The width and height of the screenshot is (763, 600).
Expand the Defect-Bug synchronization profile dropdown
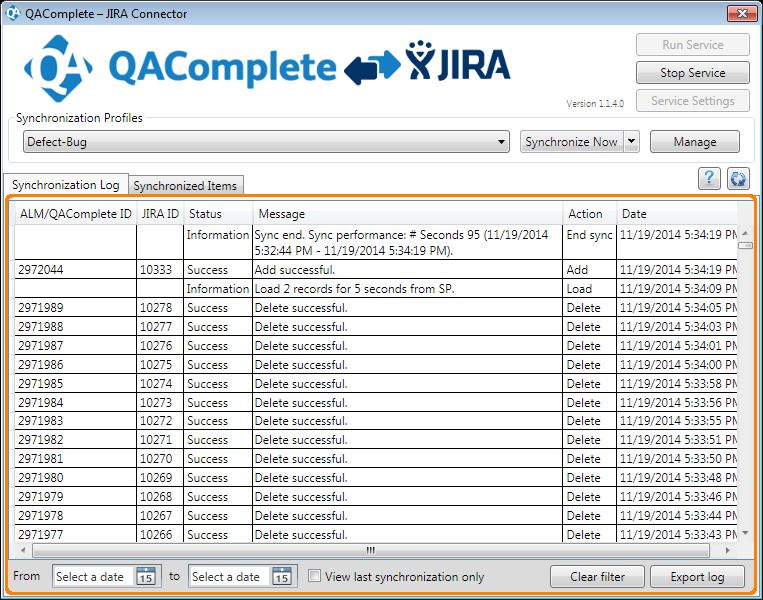266,142
